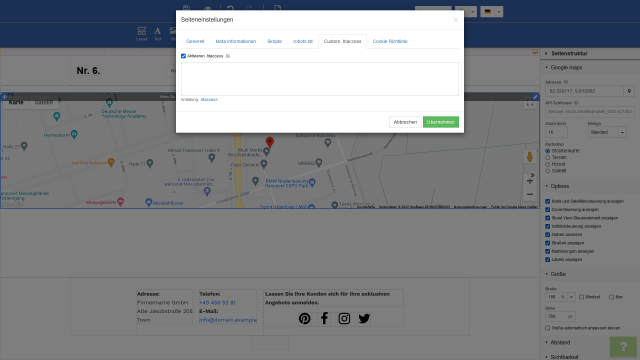Viewport: 640px width, 360px height.
Task: Open the Cookie Richtlinie tab
Action: point(390,41)
